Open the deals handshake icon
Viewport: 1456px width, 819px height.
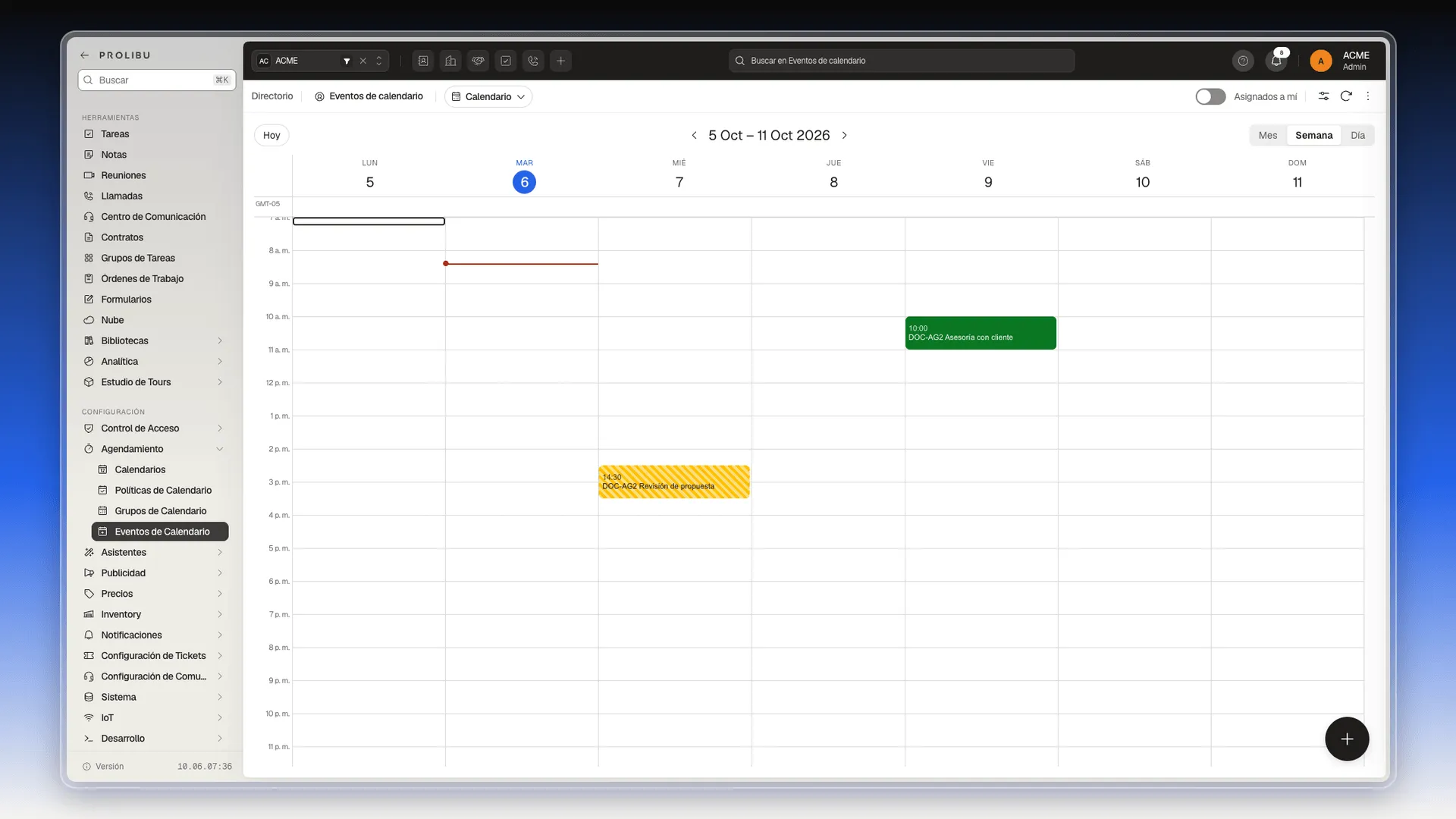[478, 61]
